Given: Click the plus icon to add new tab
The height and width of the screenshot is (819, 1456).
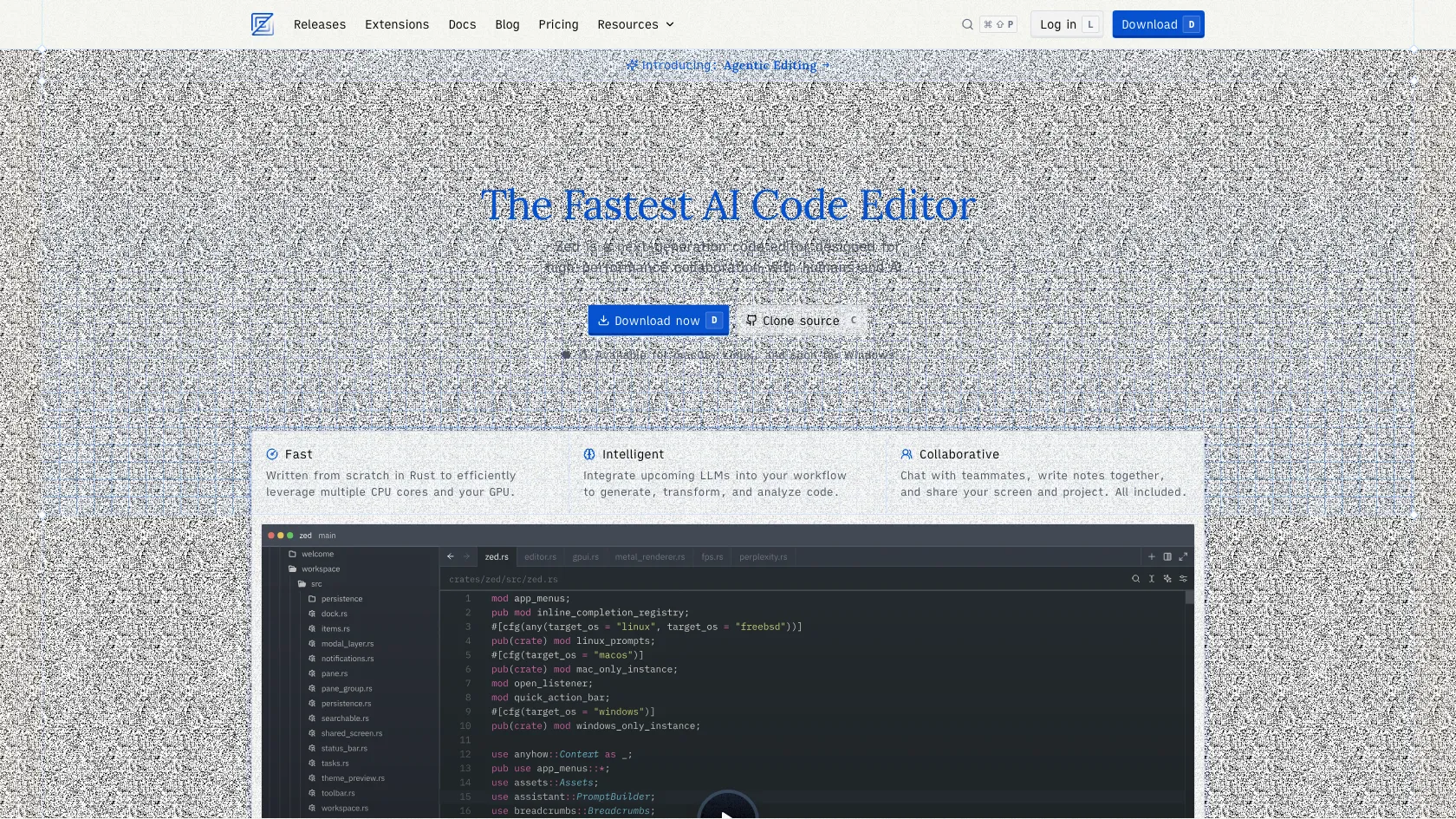Looking at the screenshot, I should click(1152, 556).
